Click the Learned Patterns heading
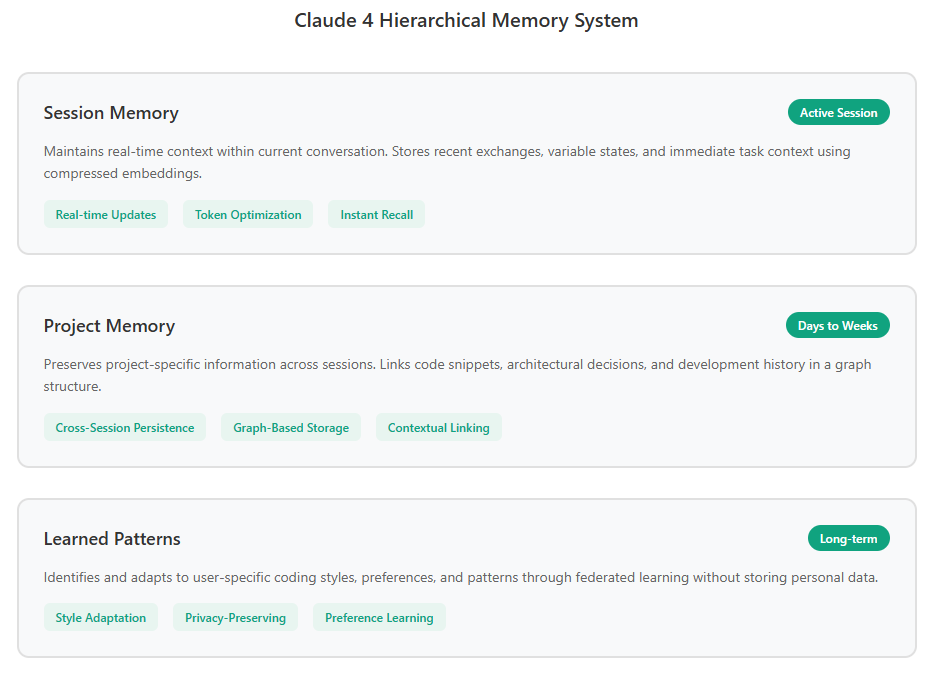937x677 pixels. [112, 539]
